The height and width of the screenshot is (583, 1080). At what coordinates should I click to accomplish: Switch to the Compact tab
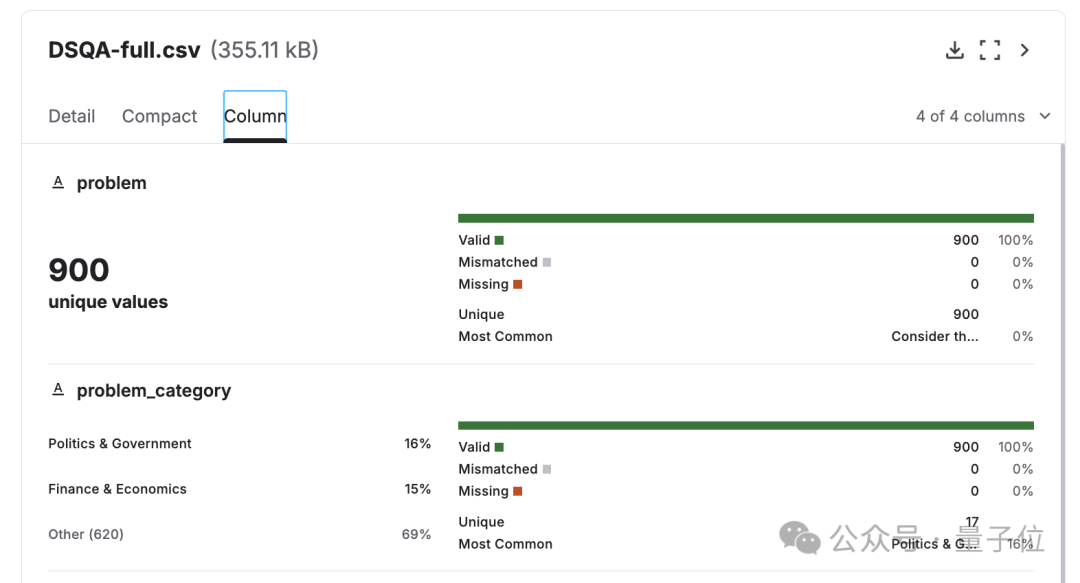[x=160, y=116]
